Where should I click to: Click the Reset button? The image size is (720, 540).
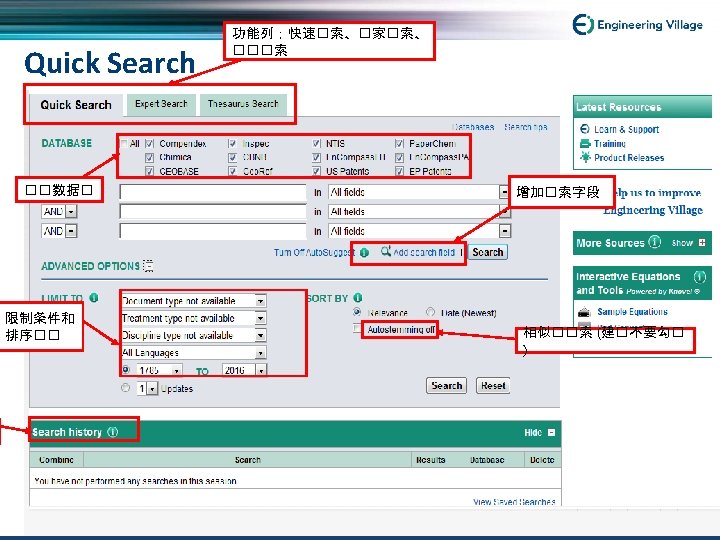click(x=493, y=386)
